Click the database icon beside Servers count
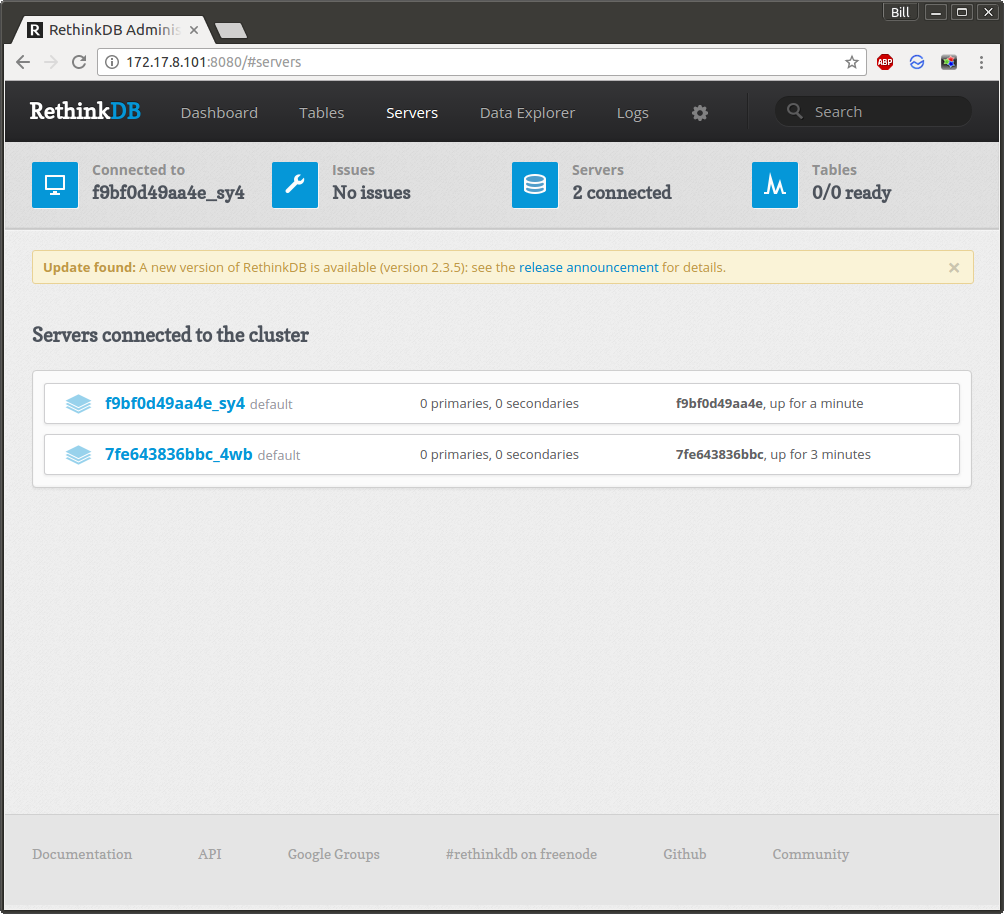 click(534, 184)
